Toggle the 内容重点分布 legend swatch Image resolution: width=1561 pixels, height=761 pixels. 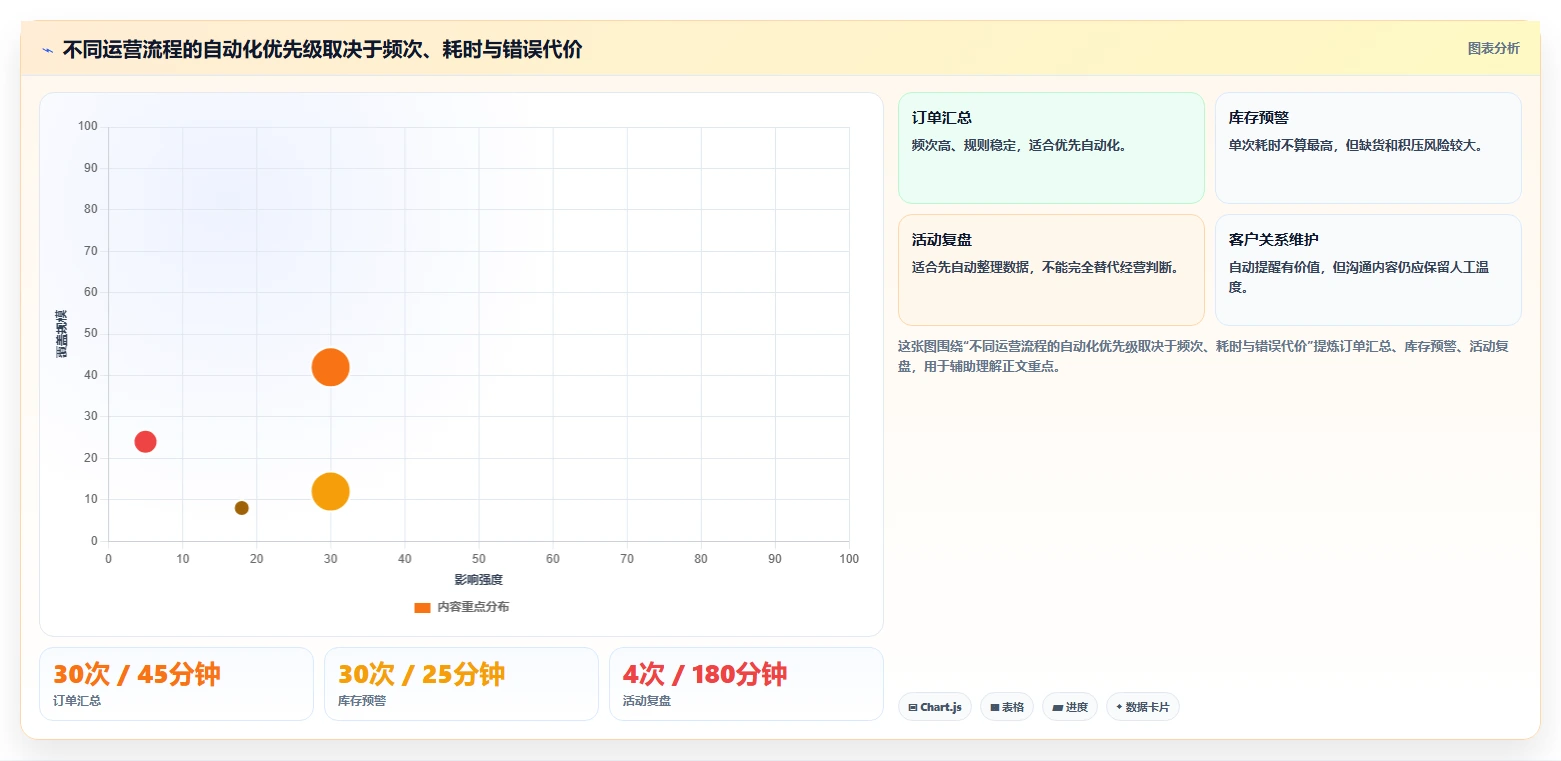pos(422,607)
